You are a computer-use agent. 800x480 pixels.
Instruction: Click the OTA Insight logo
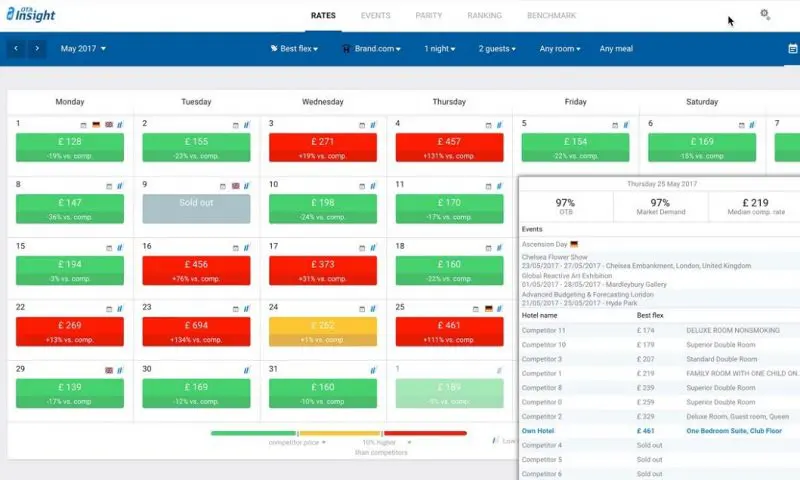(x=31, y=14)
